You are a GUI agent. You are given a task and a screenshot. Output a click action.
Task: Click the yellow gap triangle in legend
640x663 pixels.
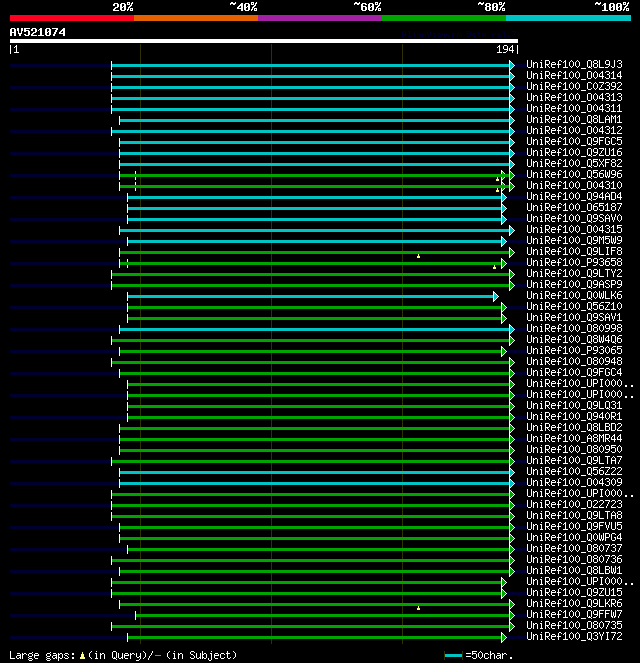tap(82, 656)
